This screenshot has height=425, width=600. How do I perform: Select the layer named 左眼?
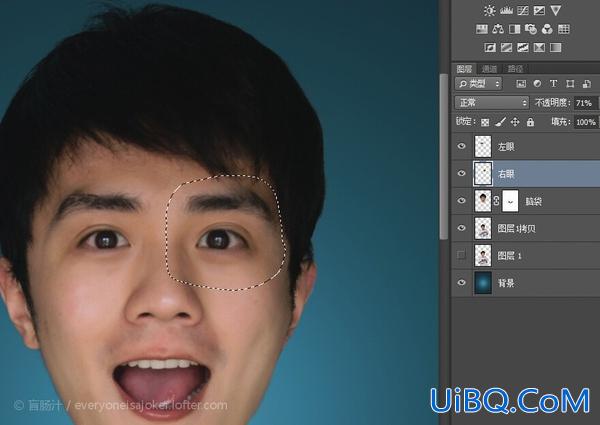coord(506,147)
